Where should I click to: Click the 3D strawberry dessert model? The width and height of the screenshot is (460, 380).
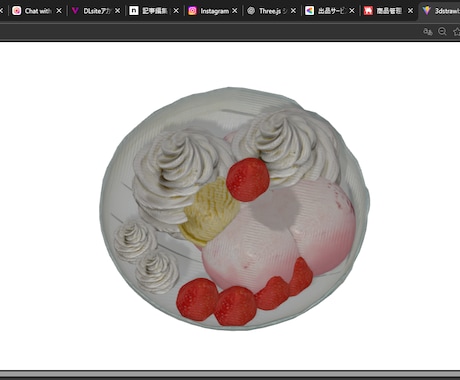[235, 209]
